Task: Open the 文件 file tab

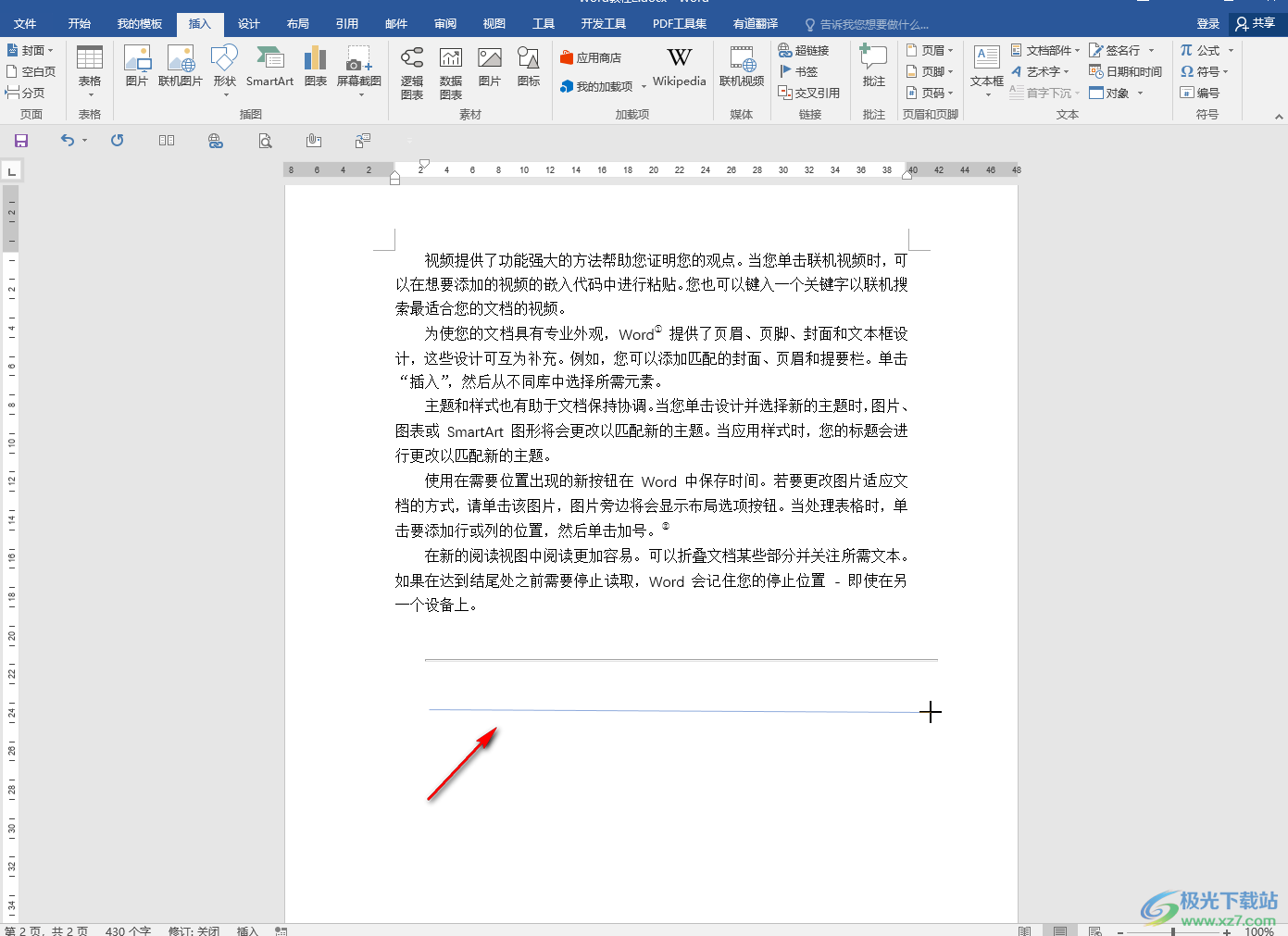Action: pos(25,24)
